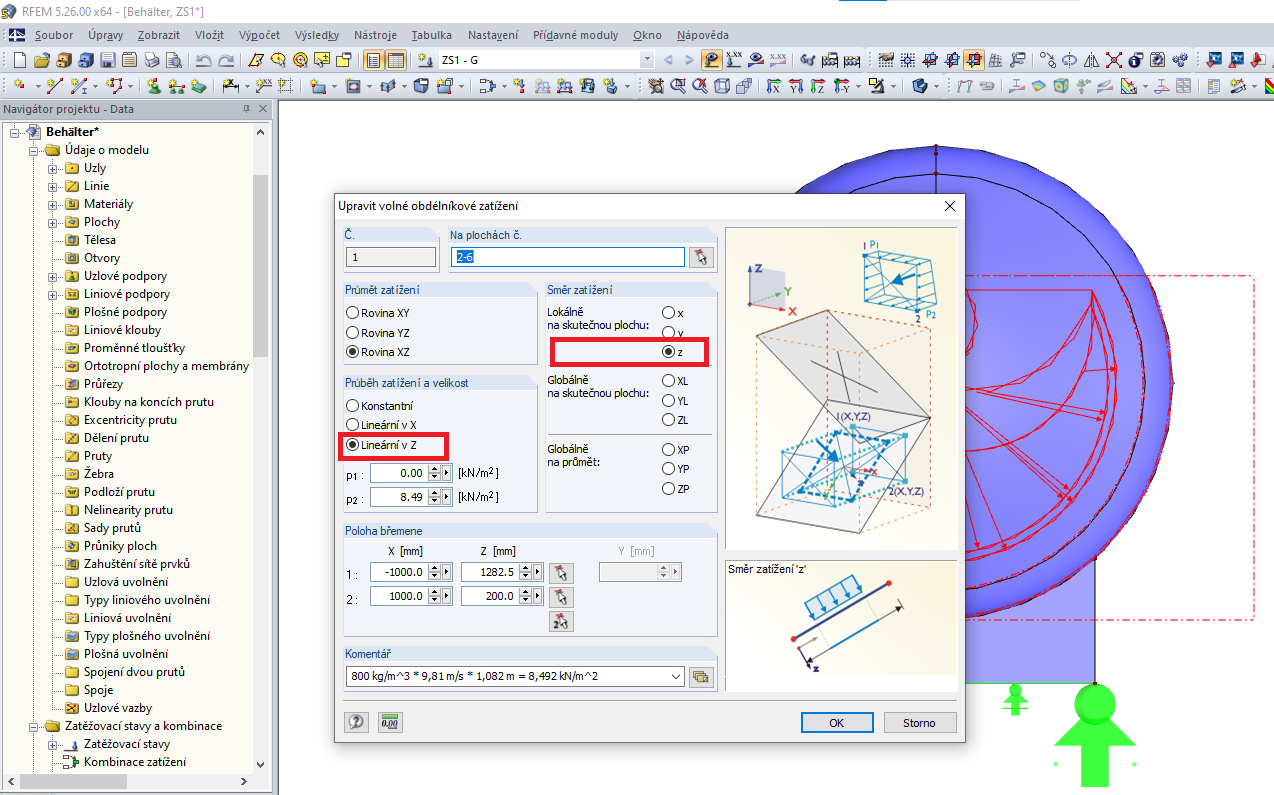
Task: Insert nodal support tool icon
Action: (x=154, y=86)
